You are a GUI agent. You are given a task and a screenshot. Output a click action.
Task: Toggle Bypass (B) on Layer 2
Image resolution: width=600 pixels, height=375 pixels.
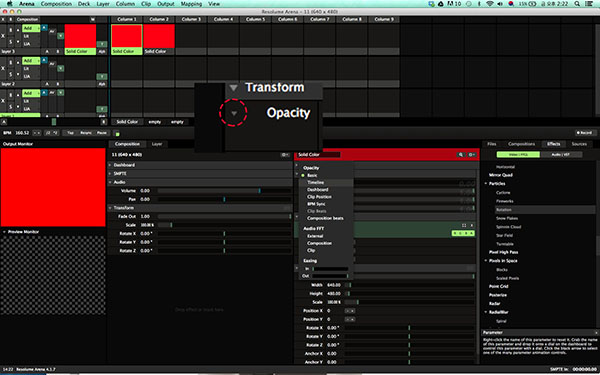[11, 62]
